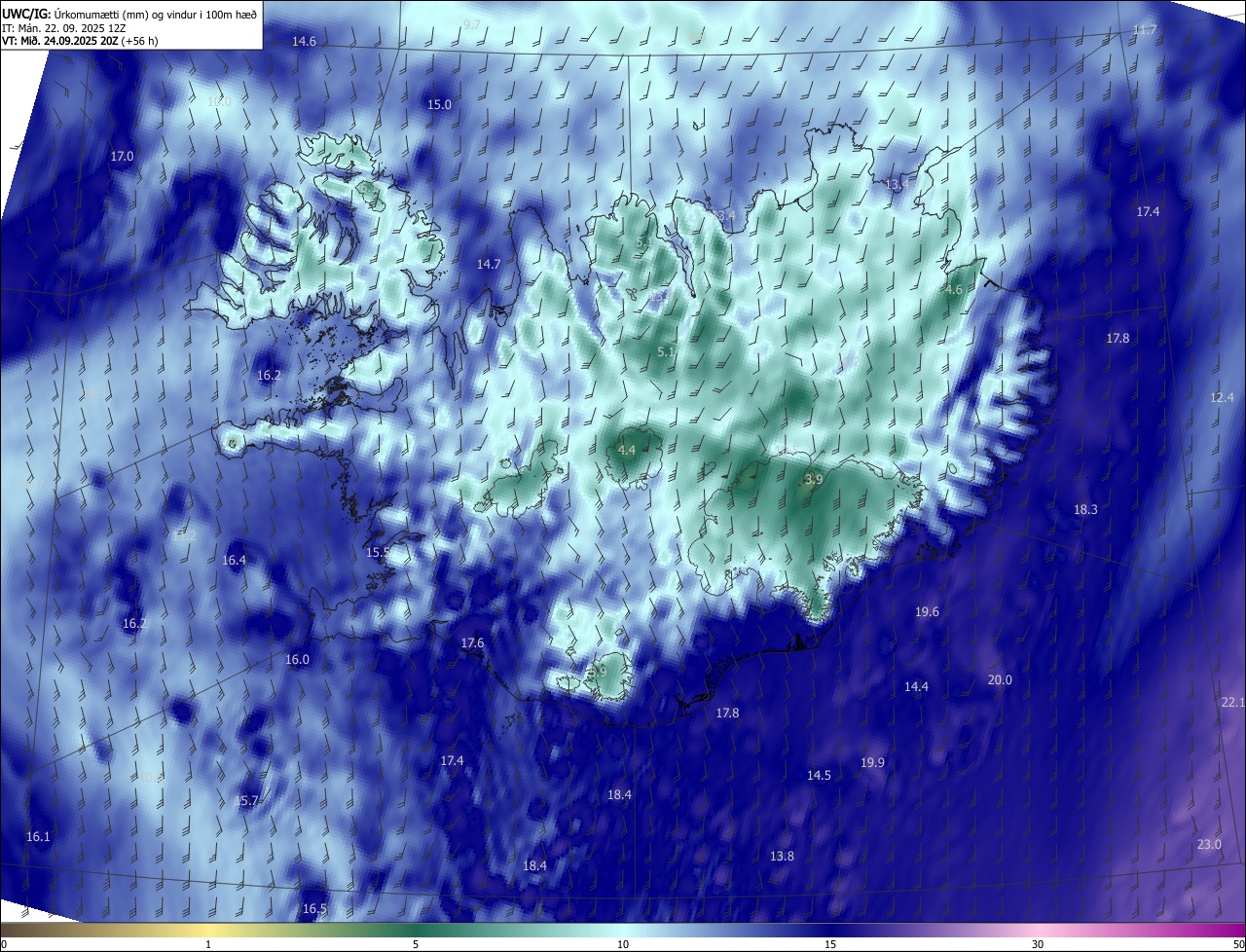The height and width of the screenshot is (952, 1246).
Task: Click the map value 13.8
Action: coord(782,857)
